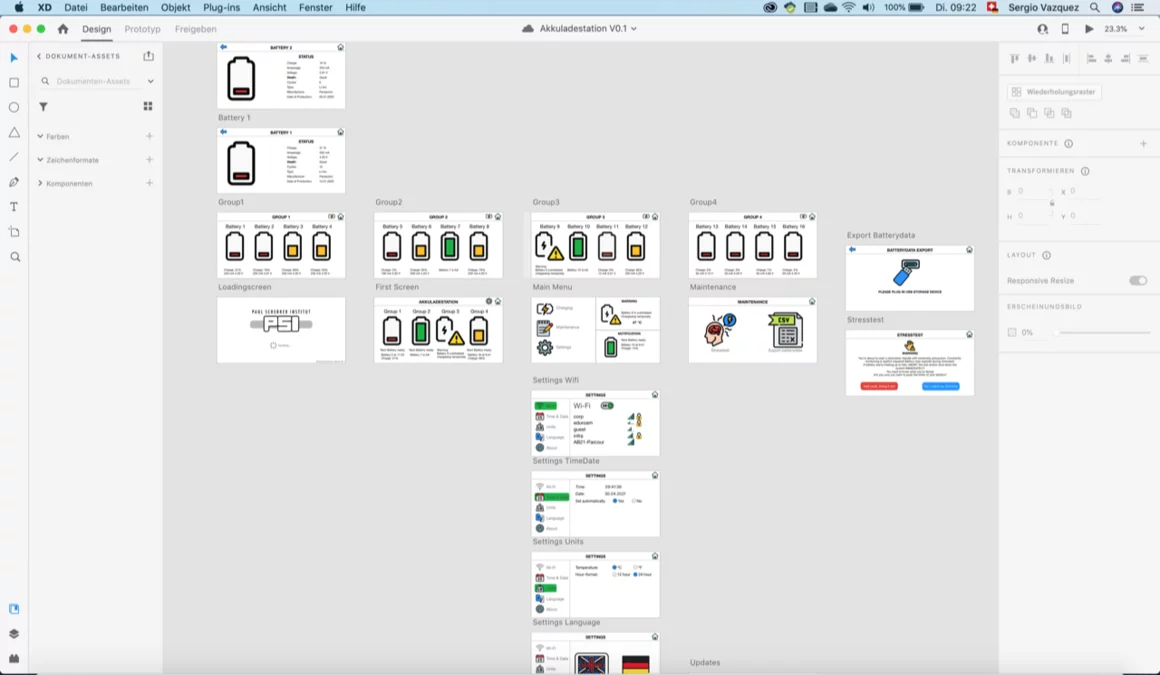Click the opacity slider under Erscheinungsbild
Image resolution: width=1160 pixels, height=675 pixels.
tap(1100, 332)
